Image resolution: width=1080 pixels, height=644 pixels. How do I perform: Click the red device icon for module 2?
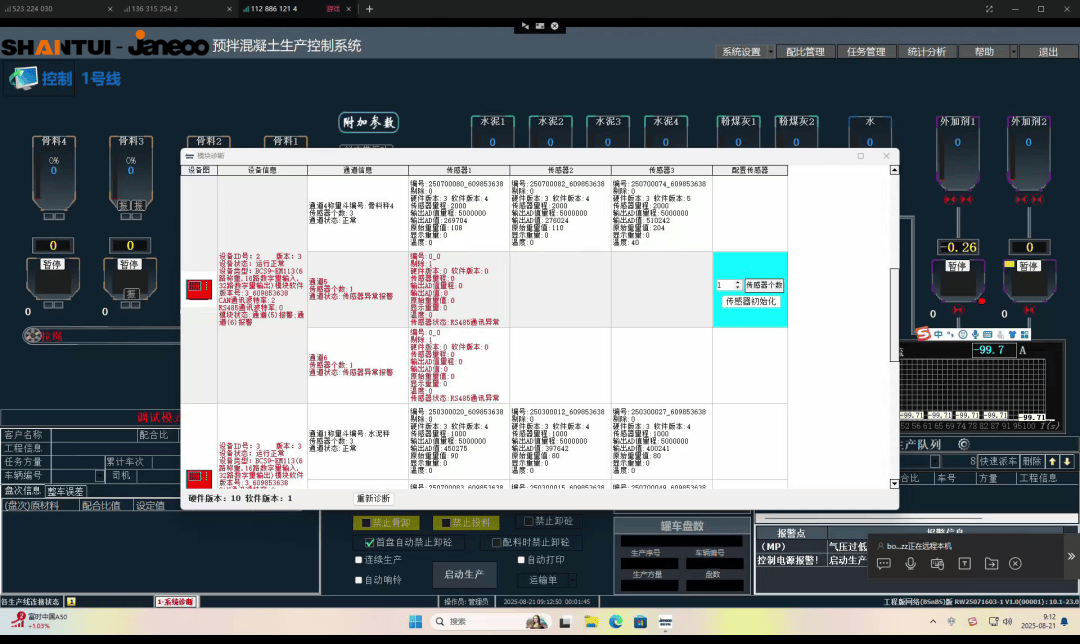click(198, 289)
